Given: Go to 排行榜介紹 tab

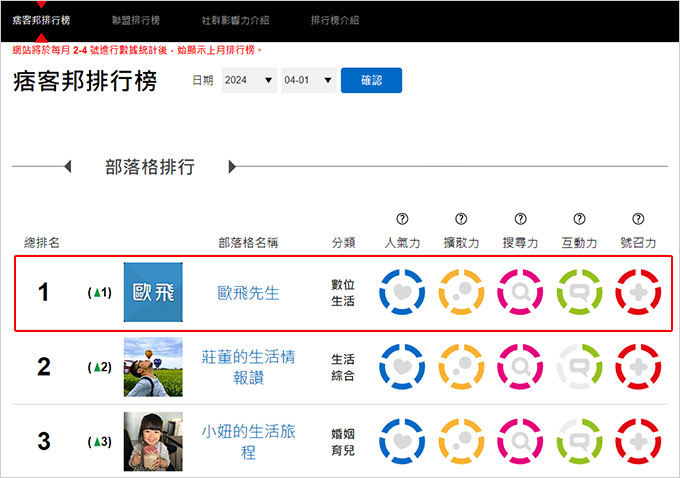Looking at the screenshot, I should pos(335,20).
